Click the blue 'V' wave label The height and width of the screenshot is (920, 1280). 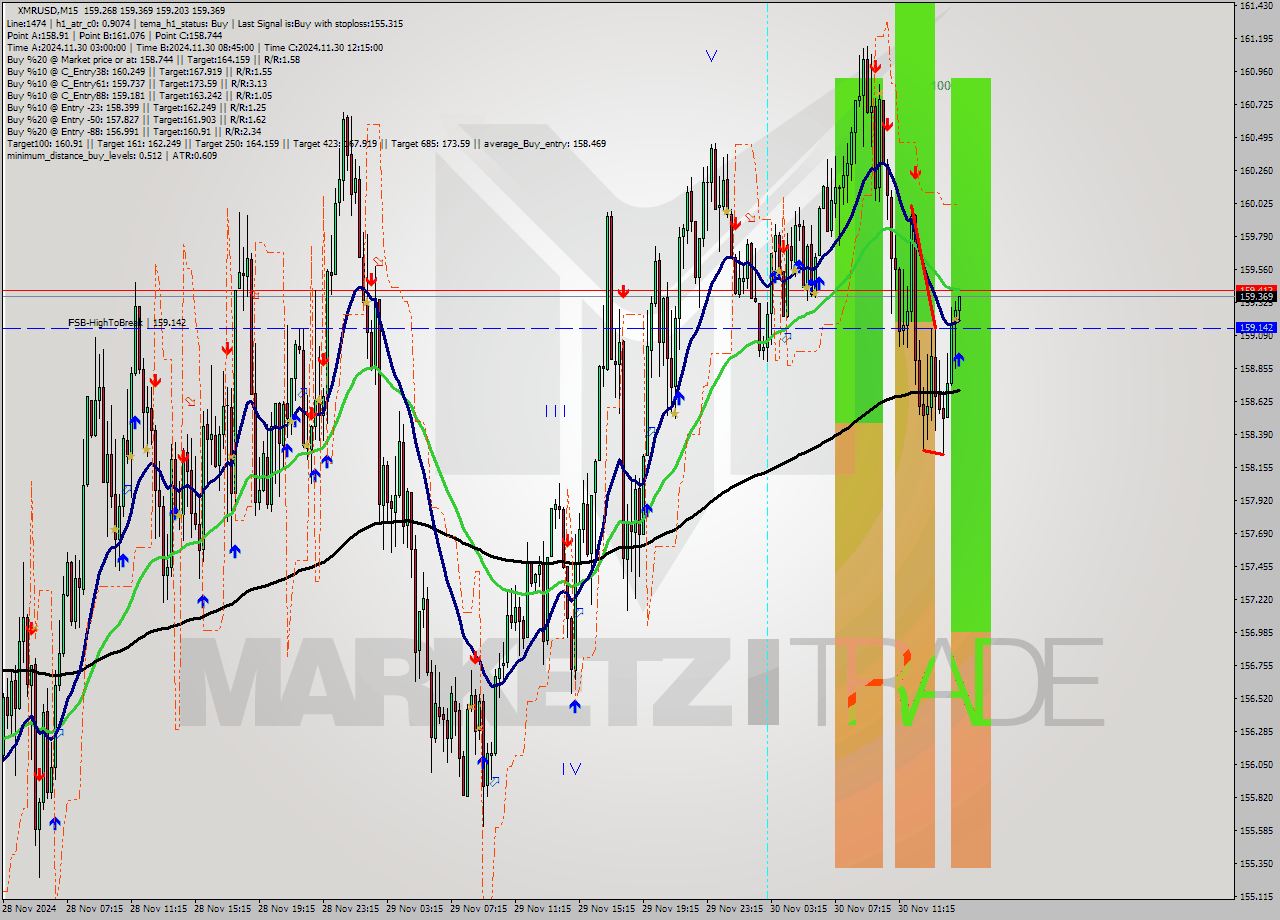[x=711, y=56]
